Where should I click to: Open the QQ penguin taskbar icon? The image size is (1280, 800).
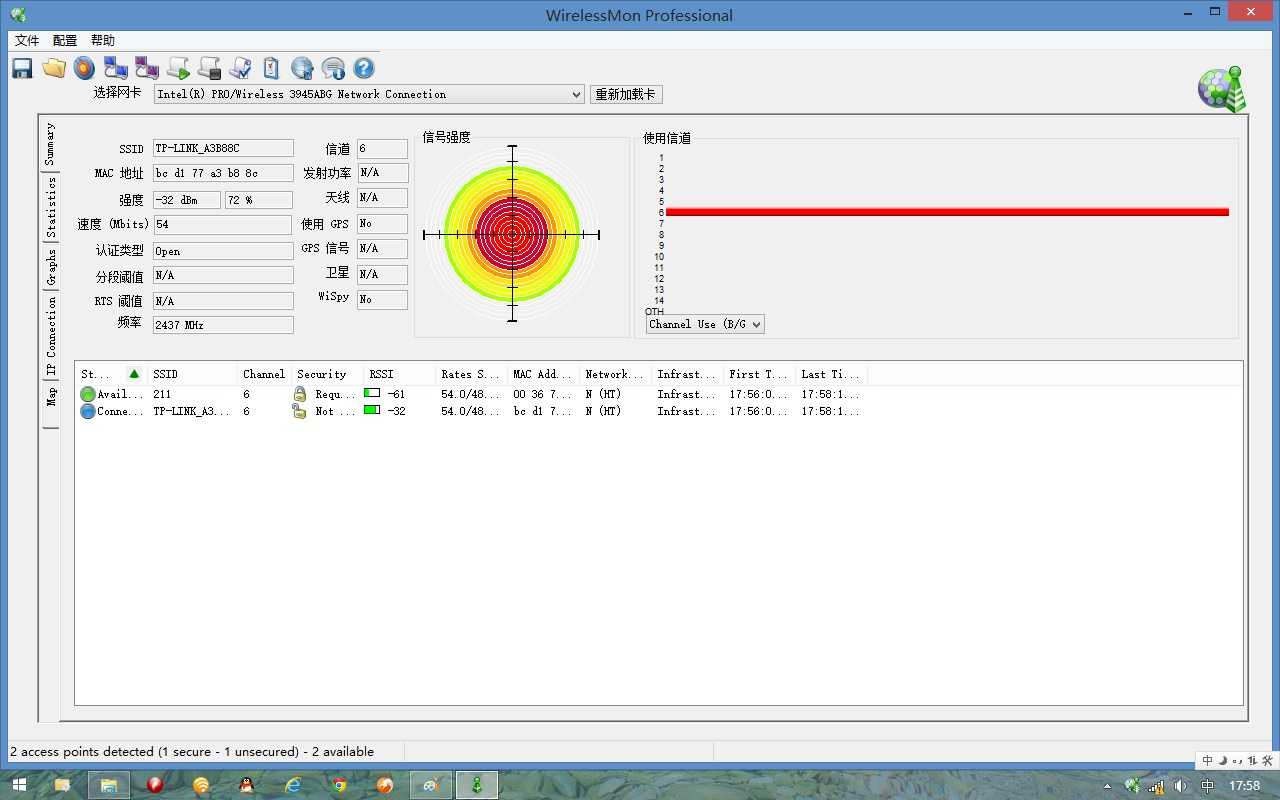247,785
